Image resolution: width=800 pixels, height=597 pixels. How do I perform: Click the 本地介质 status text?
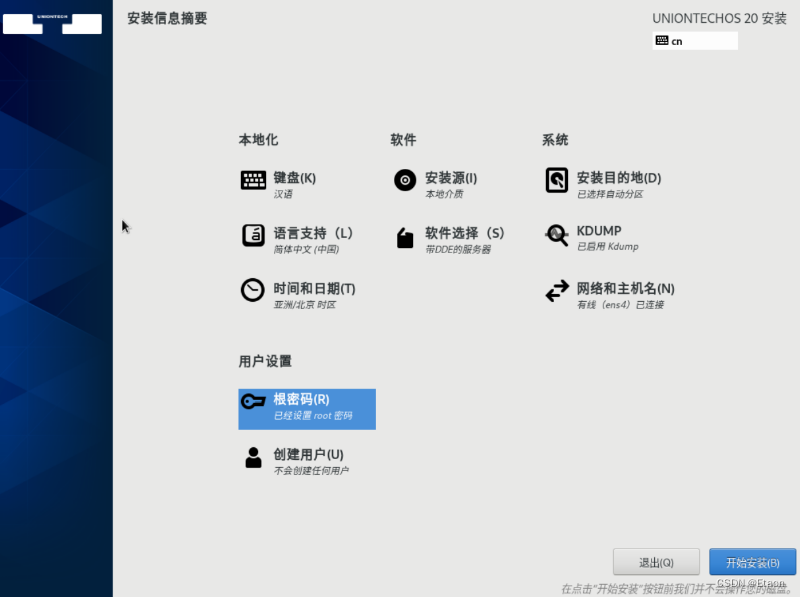point(444,194)
